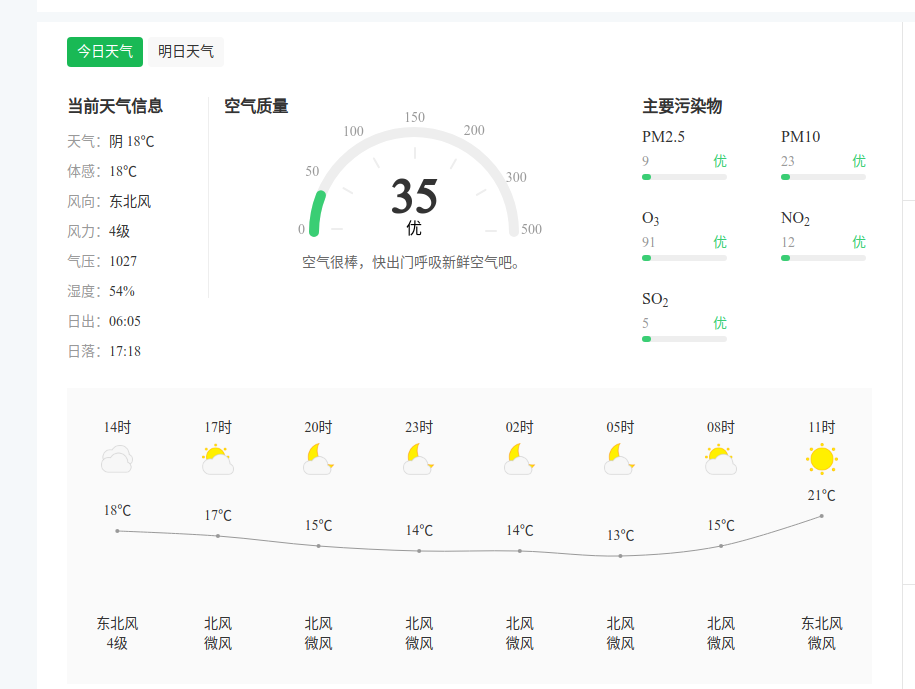Select the moon icon at 02时
Image resolution: width=915 pixels, height=689 pixels.
tap(519, 460)
